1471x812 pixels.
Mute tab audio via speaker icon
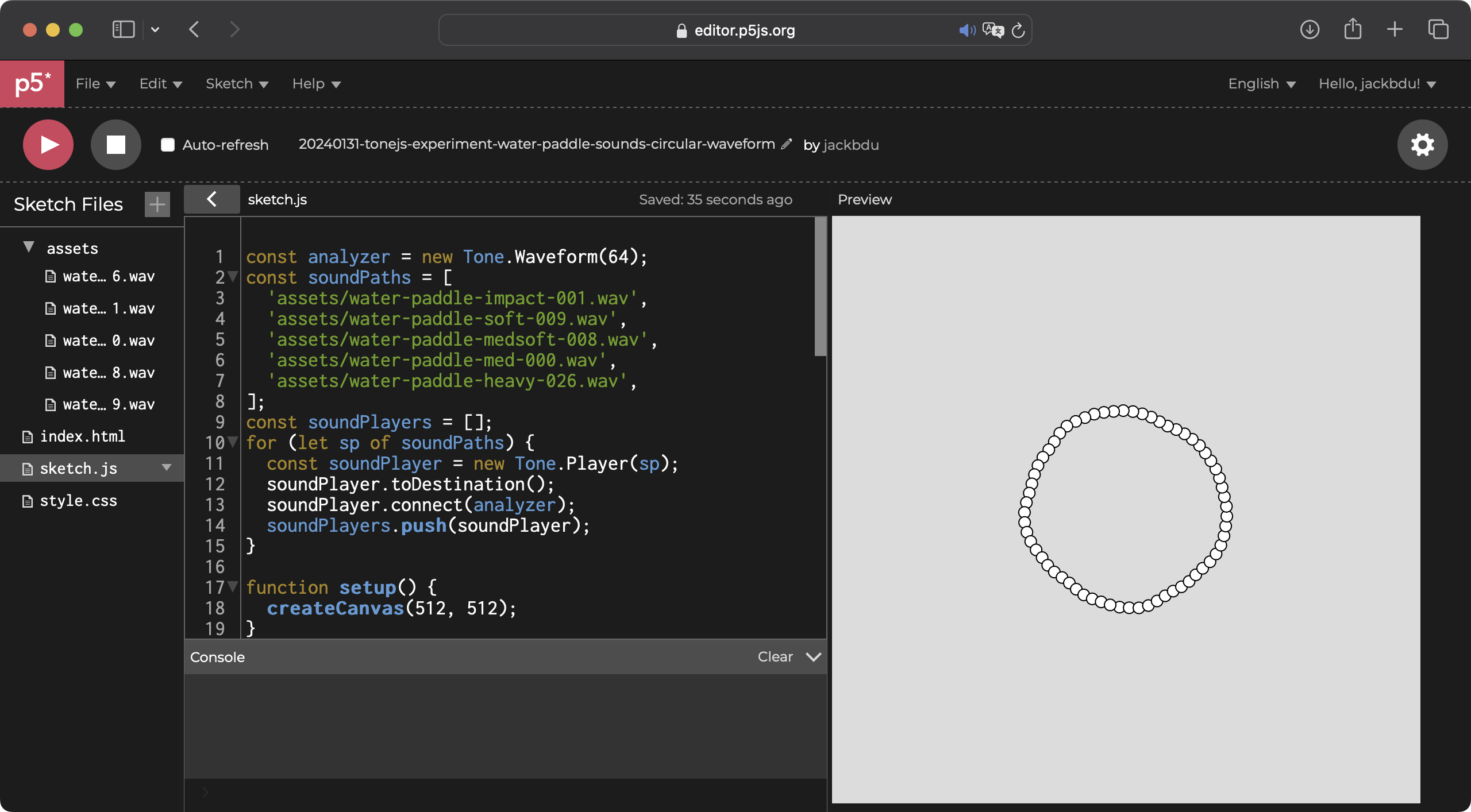click(x=966, y=30)
